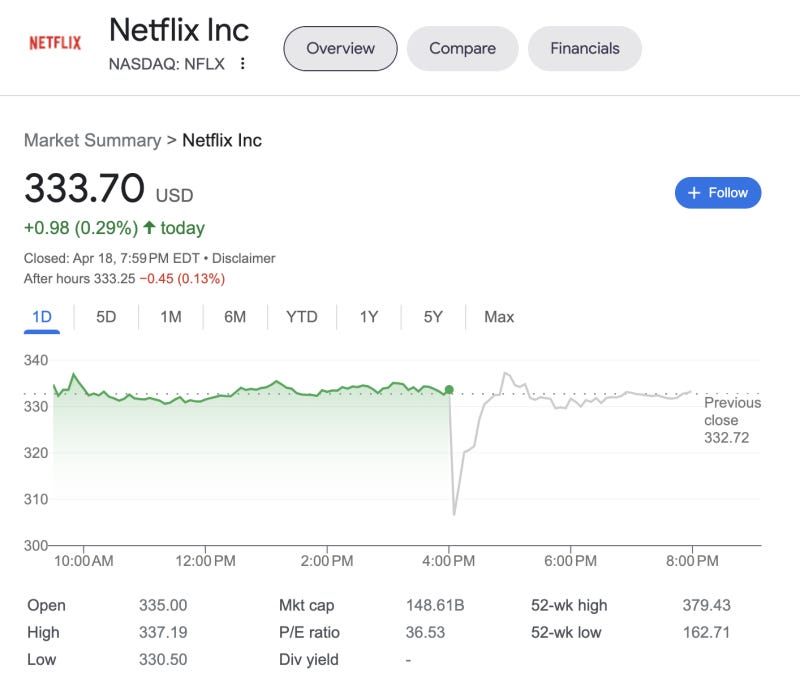
Task: Click the Open value 335.00
Action: 163,605
